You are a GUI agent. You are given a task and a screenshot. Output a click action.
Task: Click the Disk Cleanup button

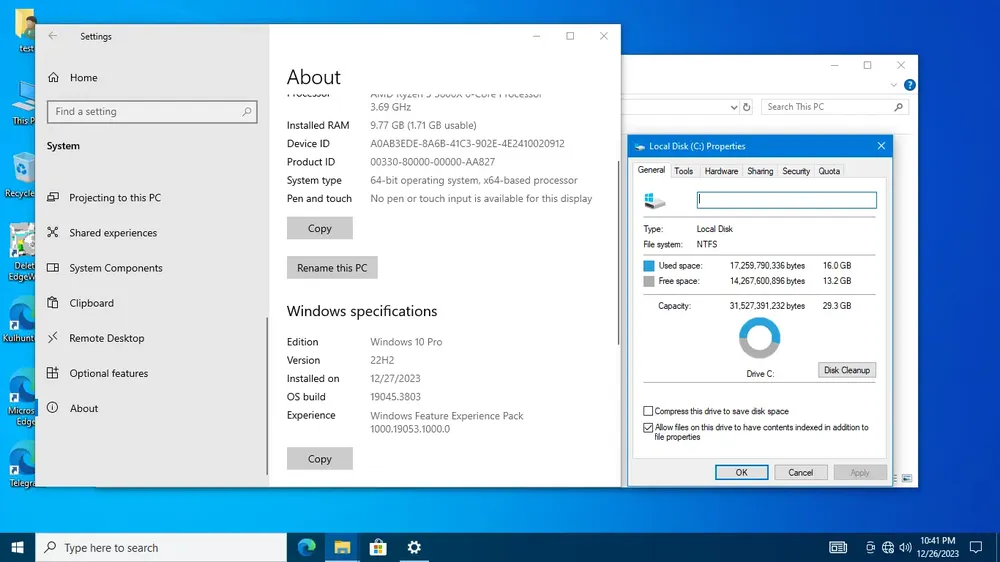[x=846, y=370]
